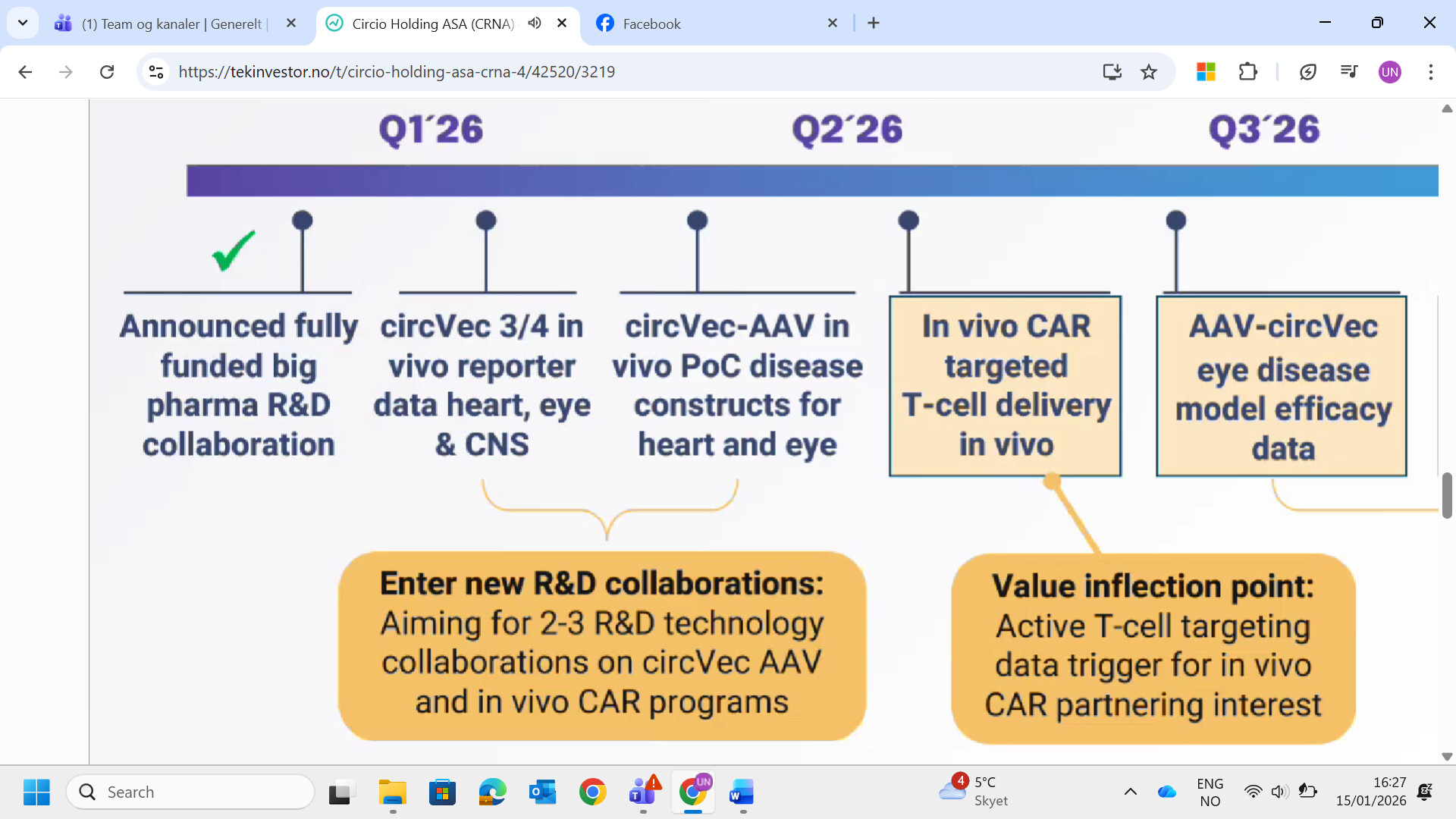This screenshot has width=1456, height=819.
Task: Reload the current page
Action: (x=107, y=72)
